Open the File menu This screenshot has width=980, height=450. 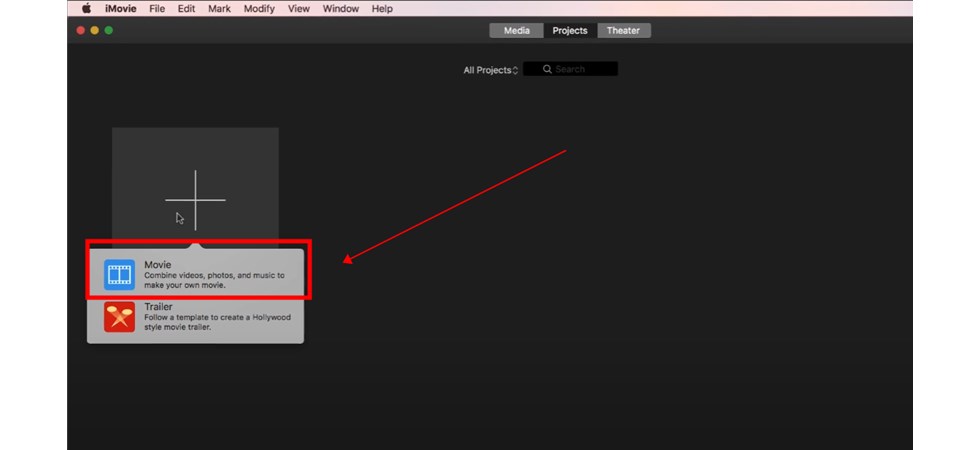pyautogui.click(x=157, y=9)
